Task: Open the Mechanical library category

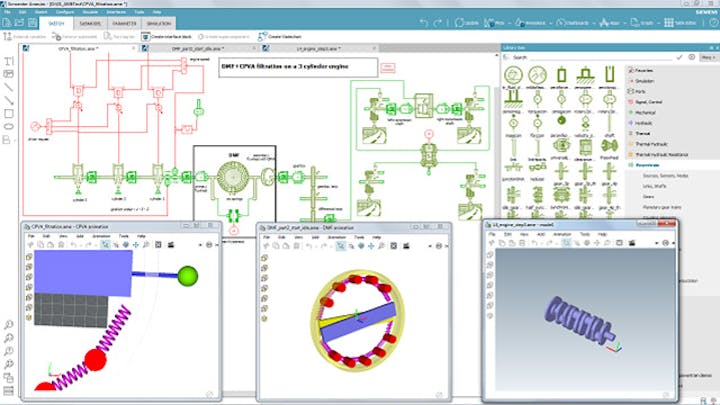Action: click(645, 112)
